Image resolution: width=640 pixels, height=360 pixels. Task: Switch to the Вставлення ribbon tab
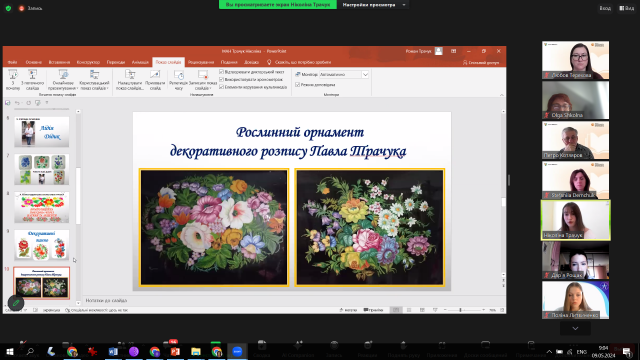(x=59, y=62)
